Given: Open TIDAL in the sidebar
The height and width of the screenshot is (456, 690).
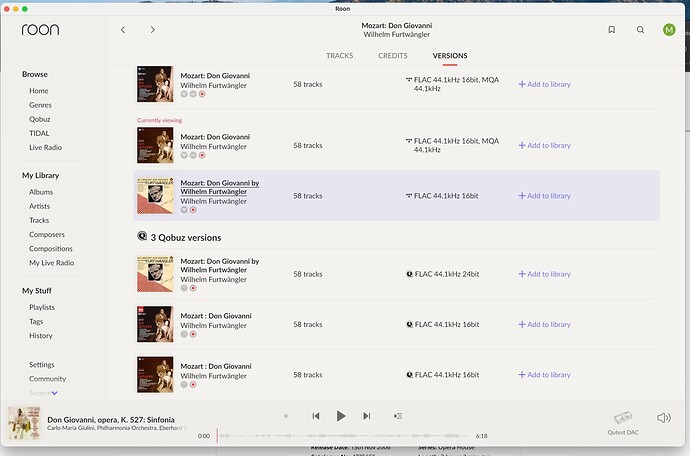Looking at the screenshot, I should (x=39, y=133).
